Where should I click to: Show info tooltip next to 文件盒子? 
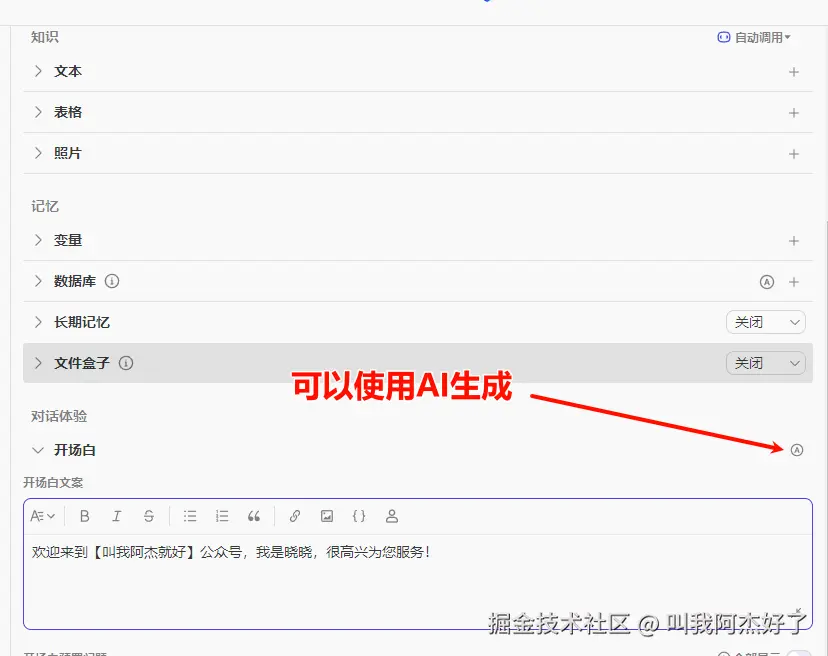tap(126, 363)
